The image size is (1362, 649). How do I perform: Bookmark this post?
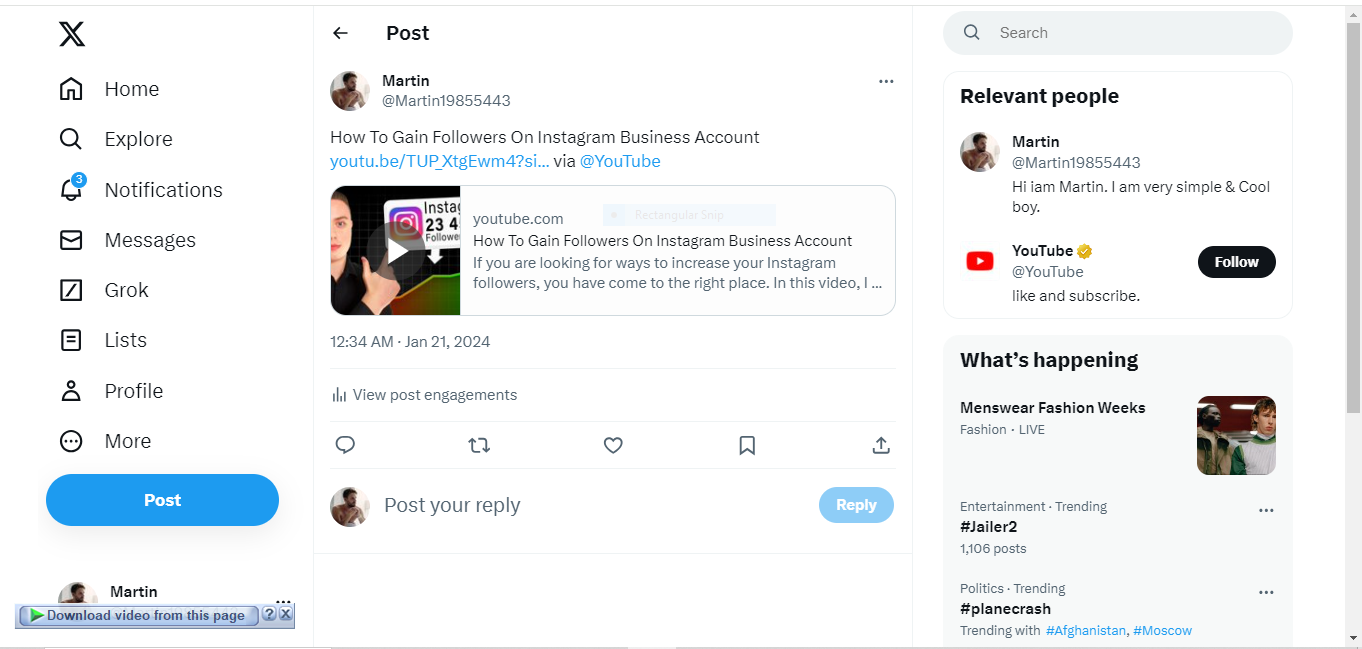(747, 445)
